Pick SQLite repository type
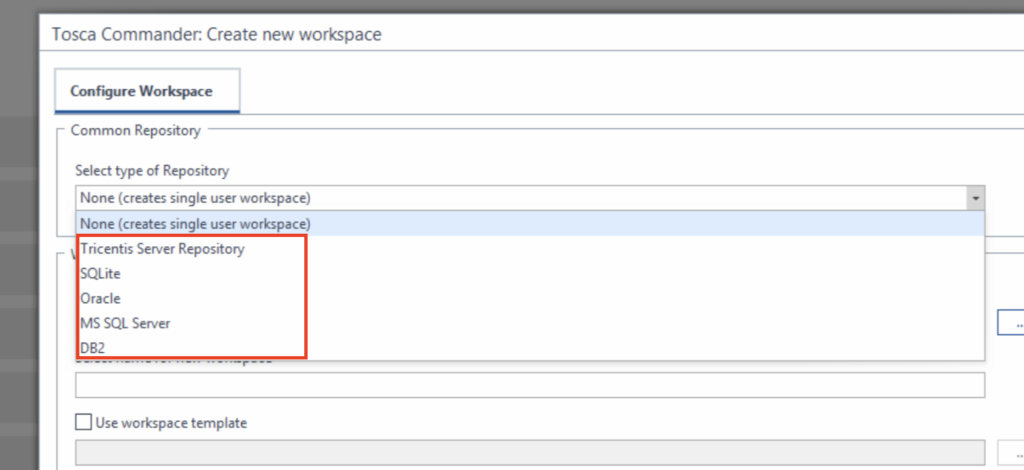 pyautogui.click(x=530, y=274)
